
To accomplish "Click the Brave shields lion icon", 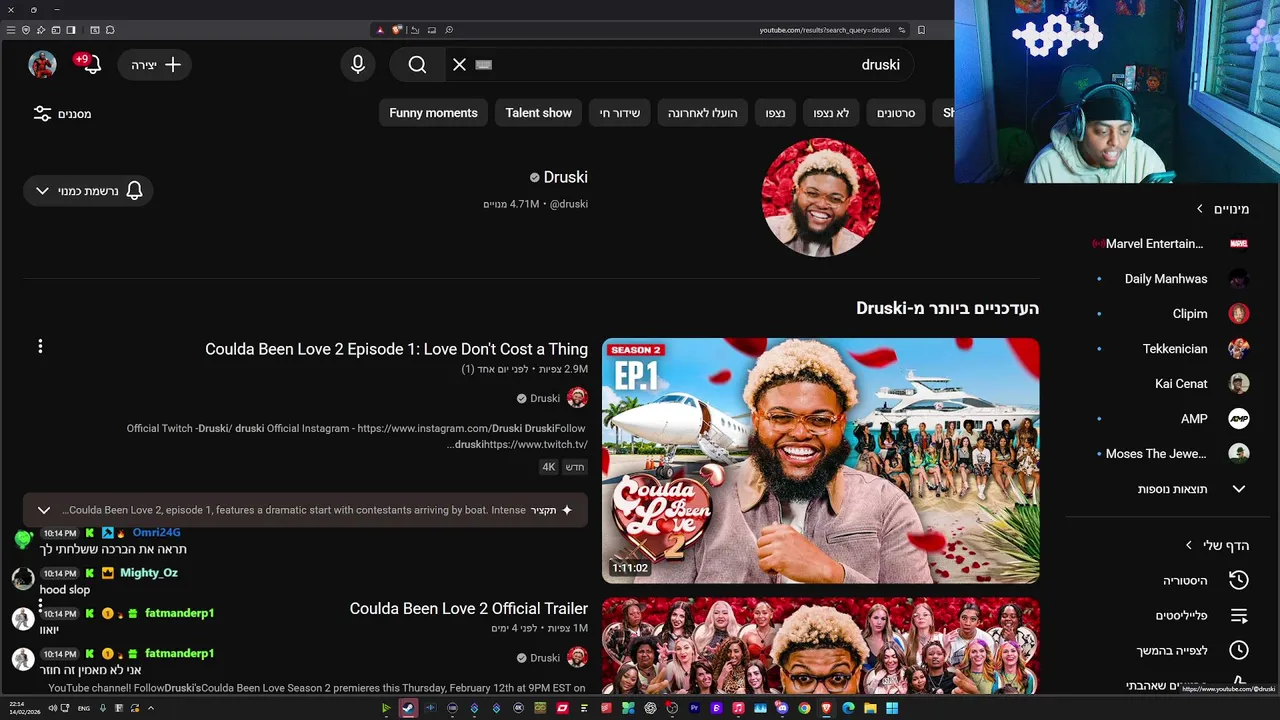I will click(397, 30).
